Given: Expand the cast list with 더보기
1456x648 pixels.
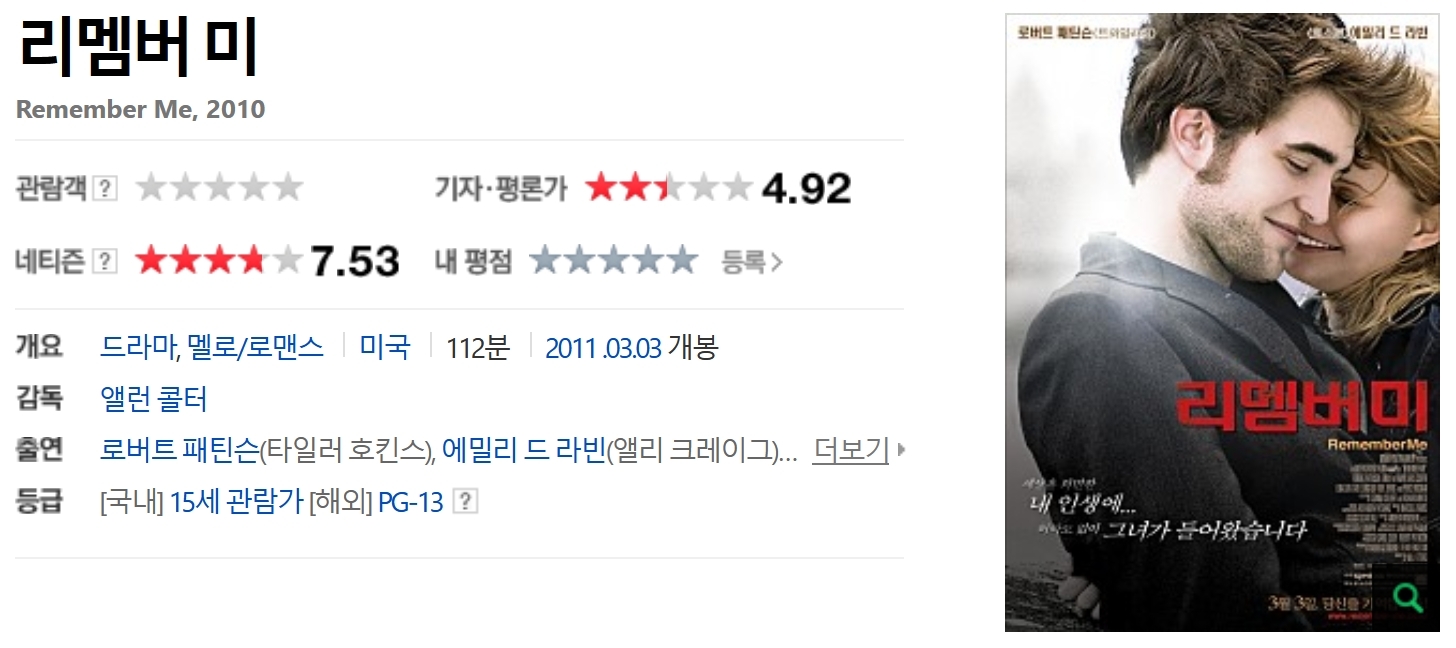Looking at the screenshot, I should pyautogui.click(x=850, y=451).
